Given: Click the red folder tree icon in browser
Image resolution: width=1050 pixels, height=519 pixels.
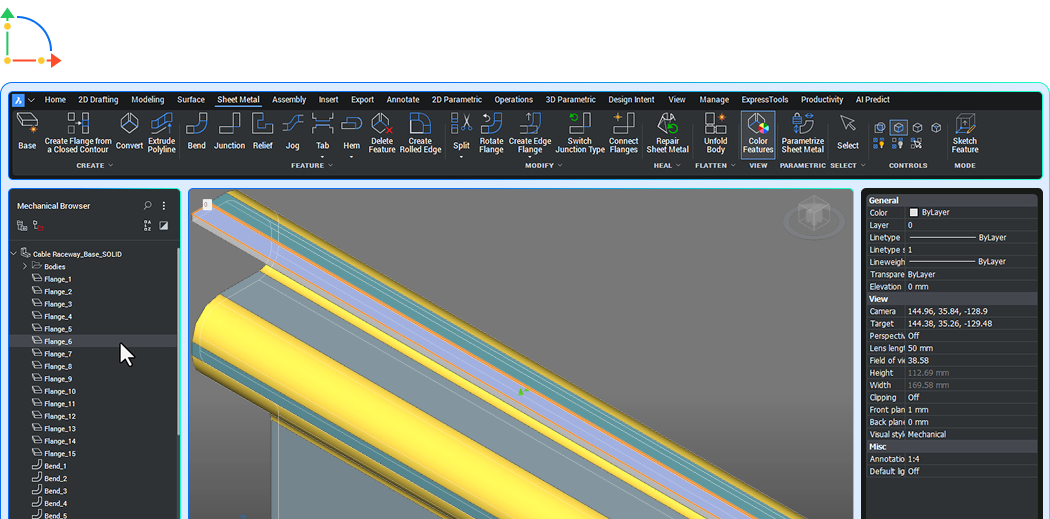Looking at the screenshot, I should click(x=38, y=226).
